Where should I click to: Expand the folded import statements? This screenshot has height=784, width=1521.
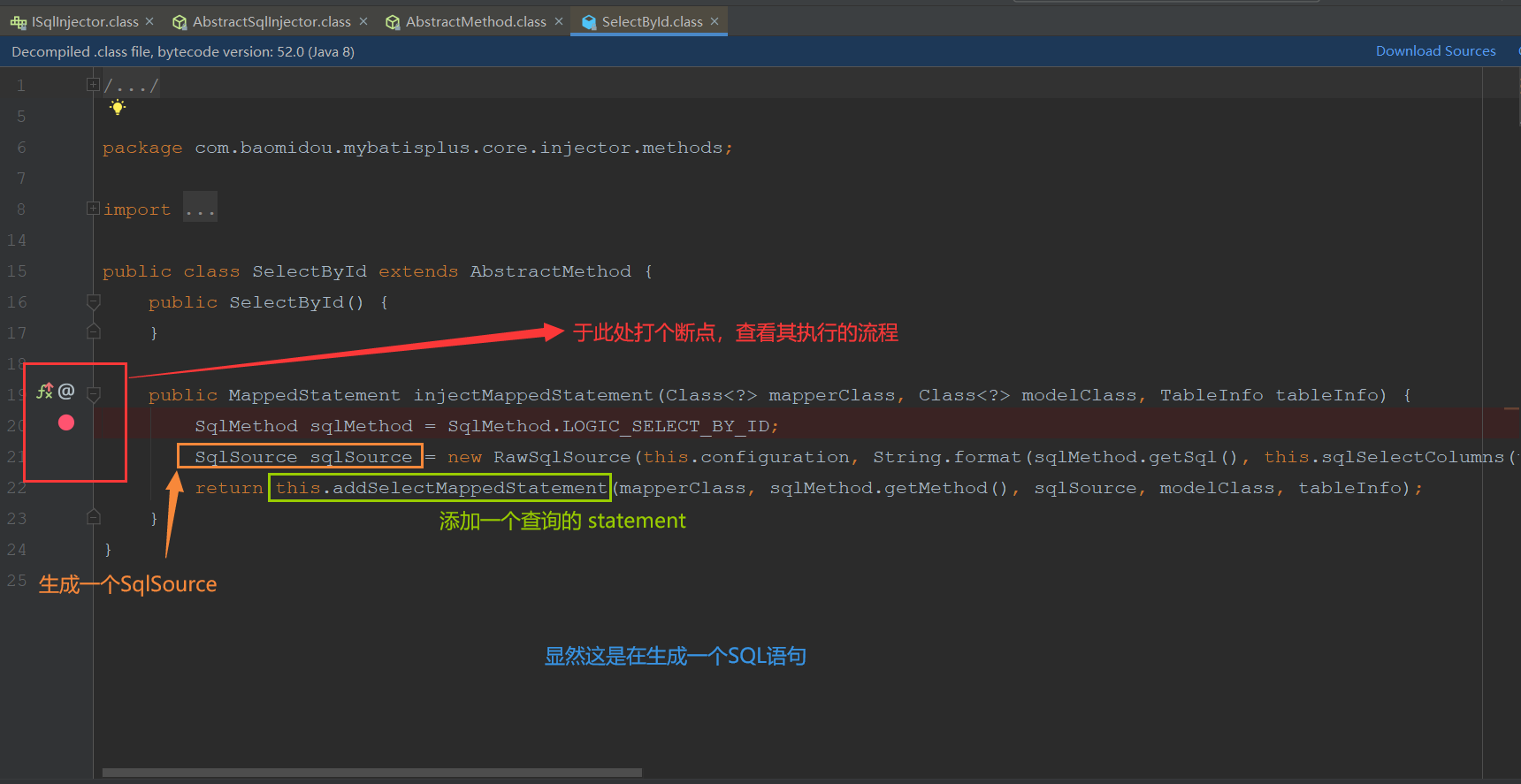[x=93, y=209]
